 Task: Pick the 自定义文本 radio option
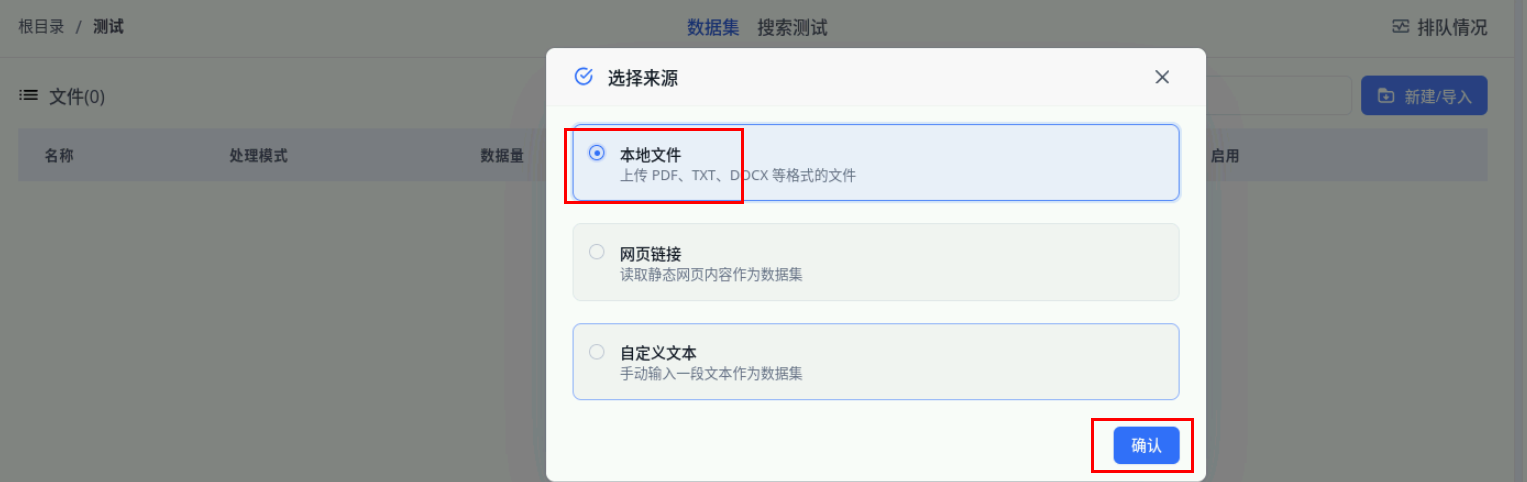(597, 352)
